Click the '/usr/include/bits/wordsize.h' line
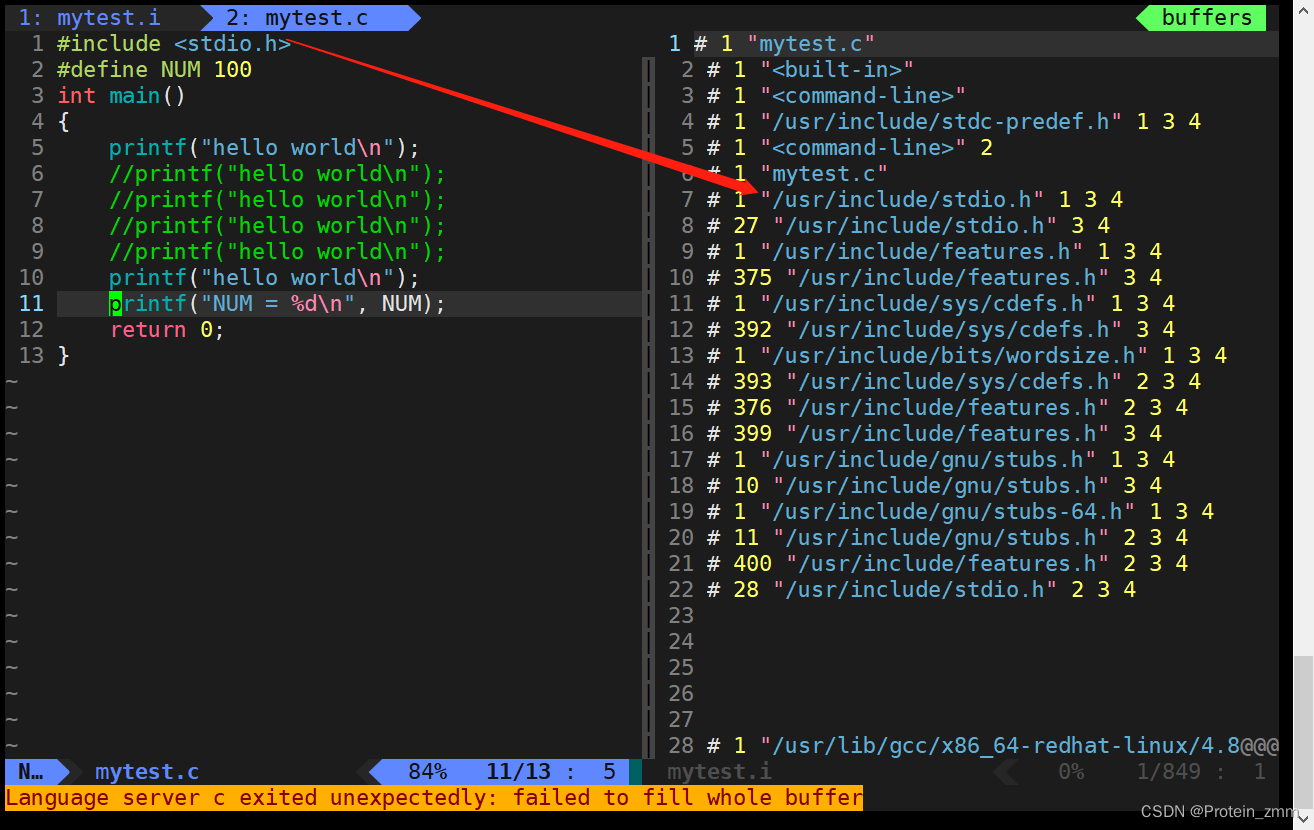Screen dimensions: 1314x830 click(x=967, y=356)
